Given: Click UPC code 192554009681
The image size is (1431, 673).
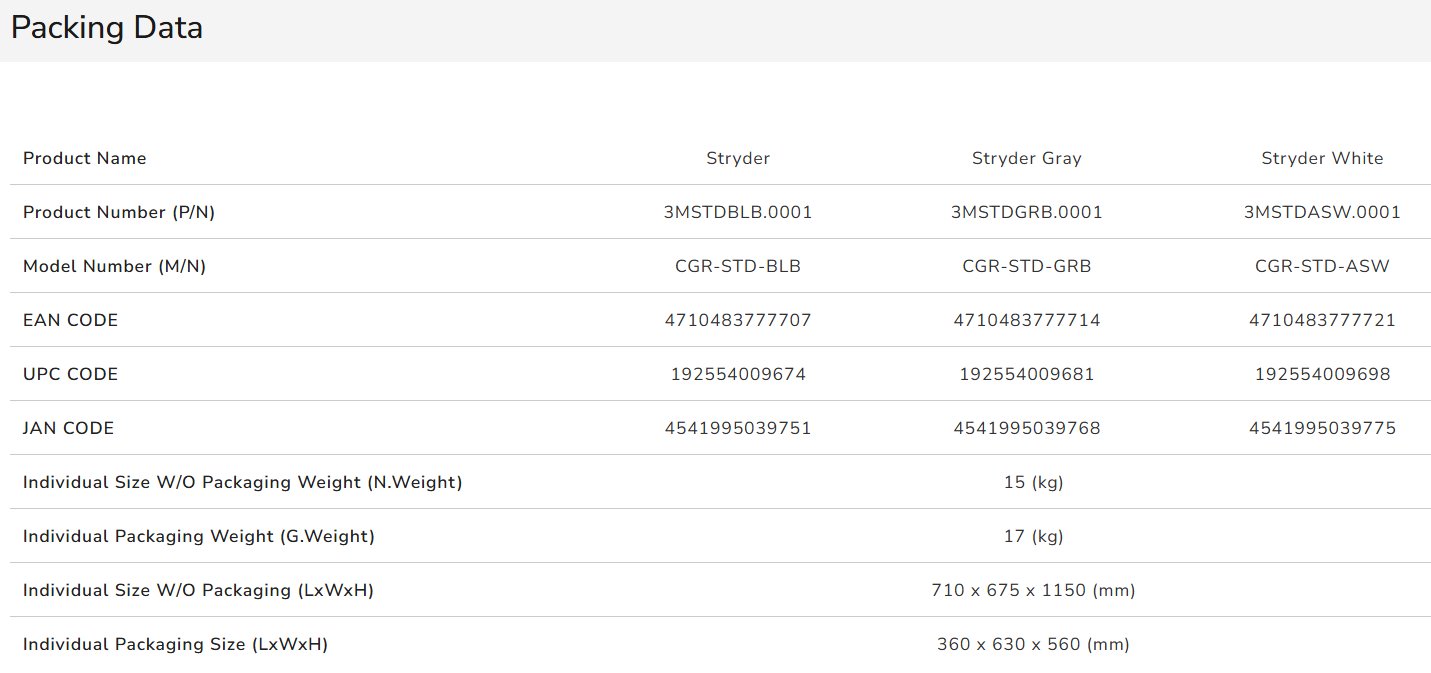Looking at the screenshot, I should (1026, 374).
